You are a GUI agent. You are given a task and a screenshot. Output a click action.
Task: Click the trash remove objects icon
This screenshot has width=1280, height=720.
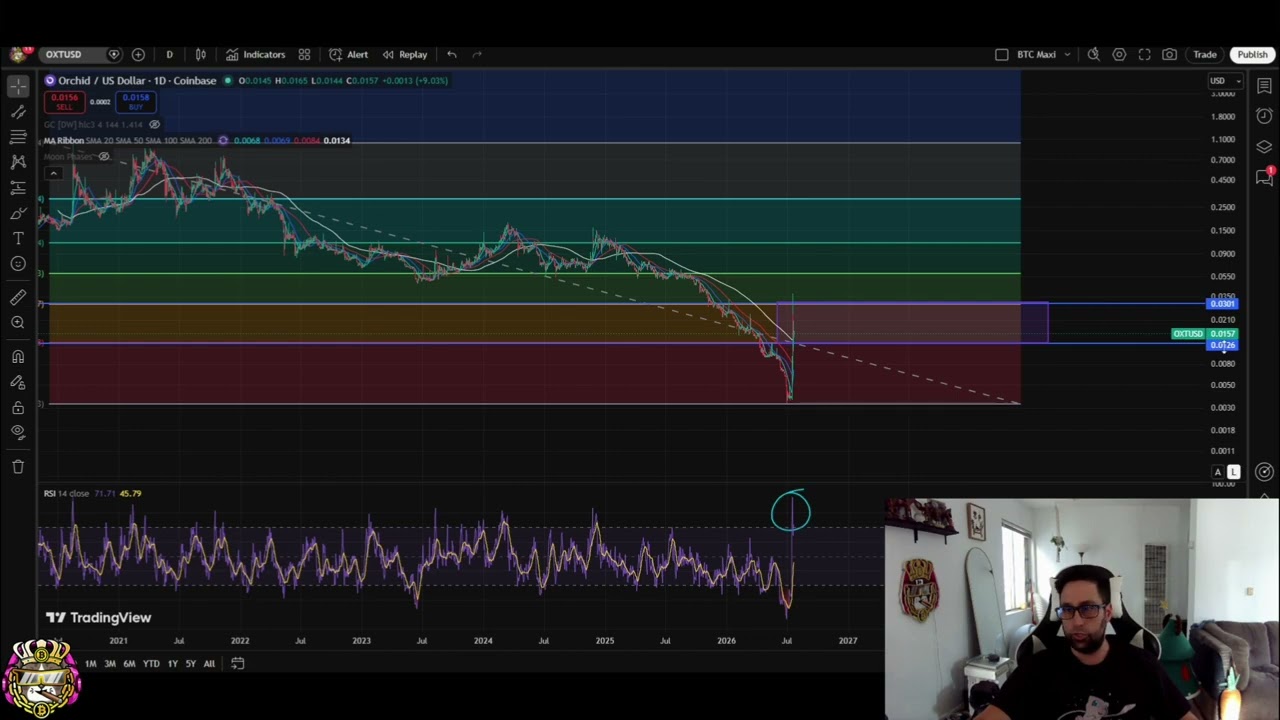tap(18, 466)
